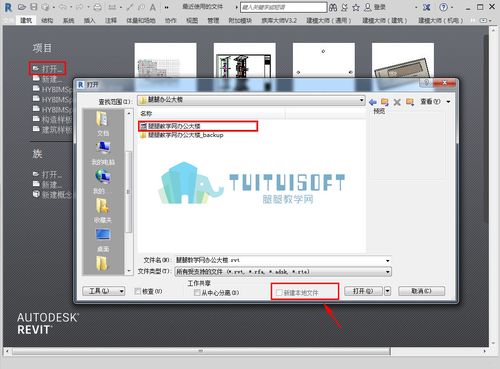Click the keyword search input field
This screenshot has width=500, height=369.
[283, 7]
